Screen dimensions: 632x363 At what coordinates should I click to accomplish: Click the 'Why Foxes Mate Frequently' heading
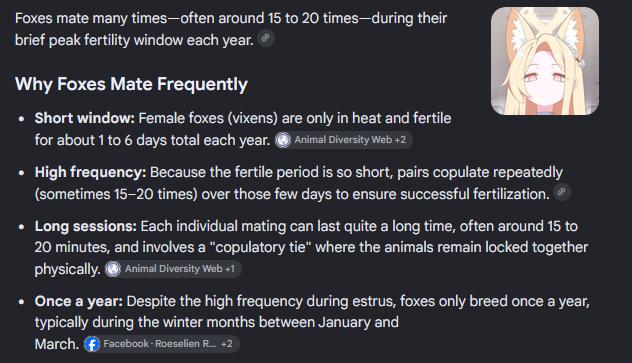(x=131, y=84)
